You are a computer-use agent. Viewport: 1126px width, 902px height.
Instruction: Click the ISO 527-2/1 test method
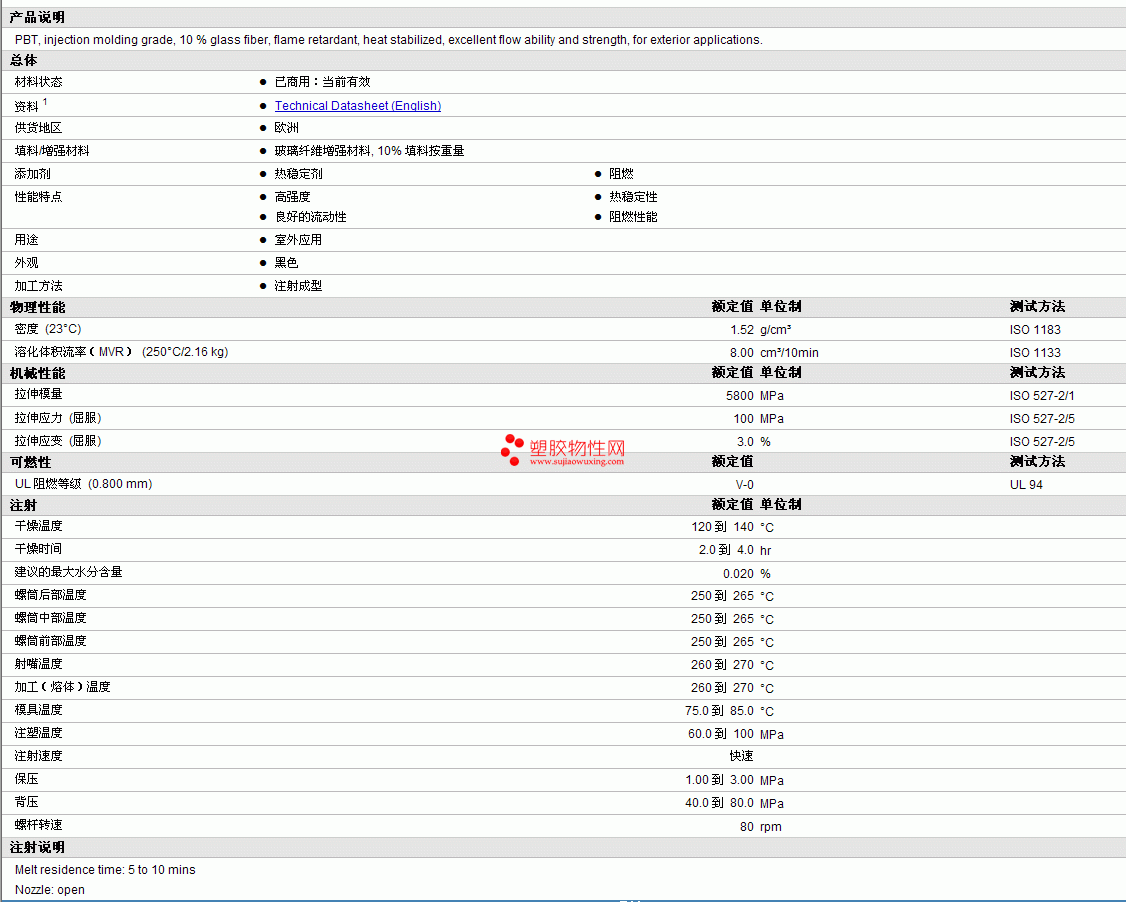[x=1042, y=396]
